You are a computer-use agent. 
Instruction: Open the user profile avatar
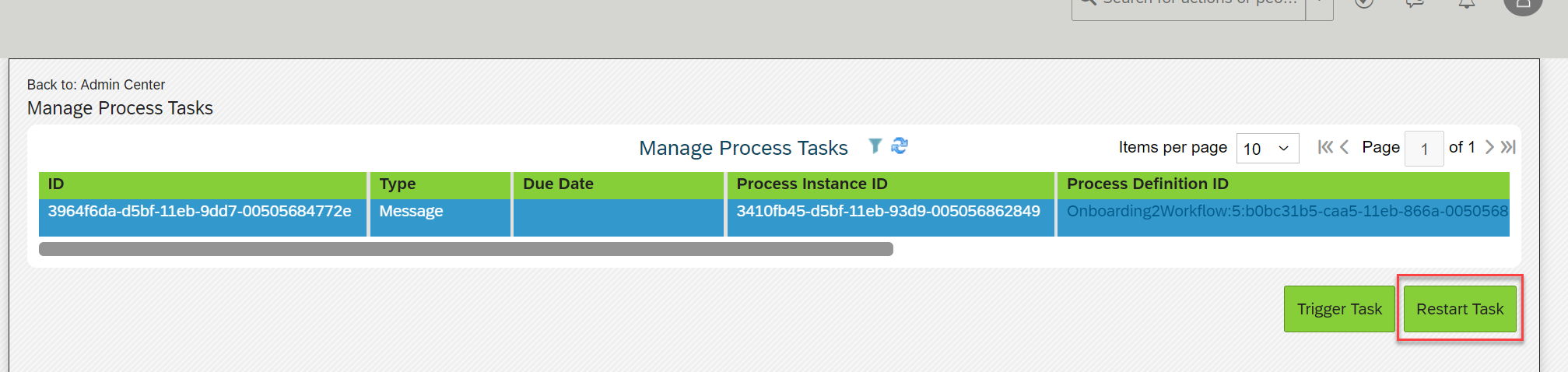click(x=1523, y=5)
